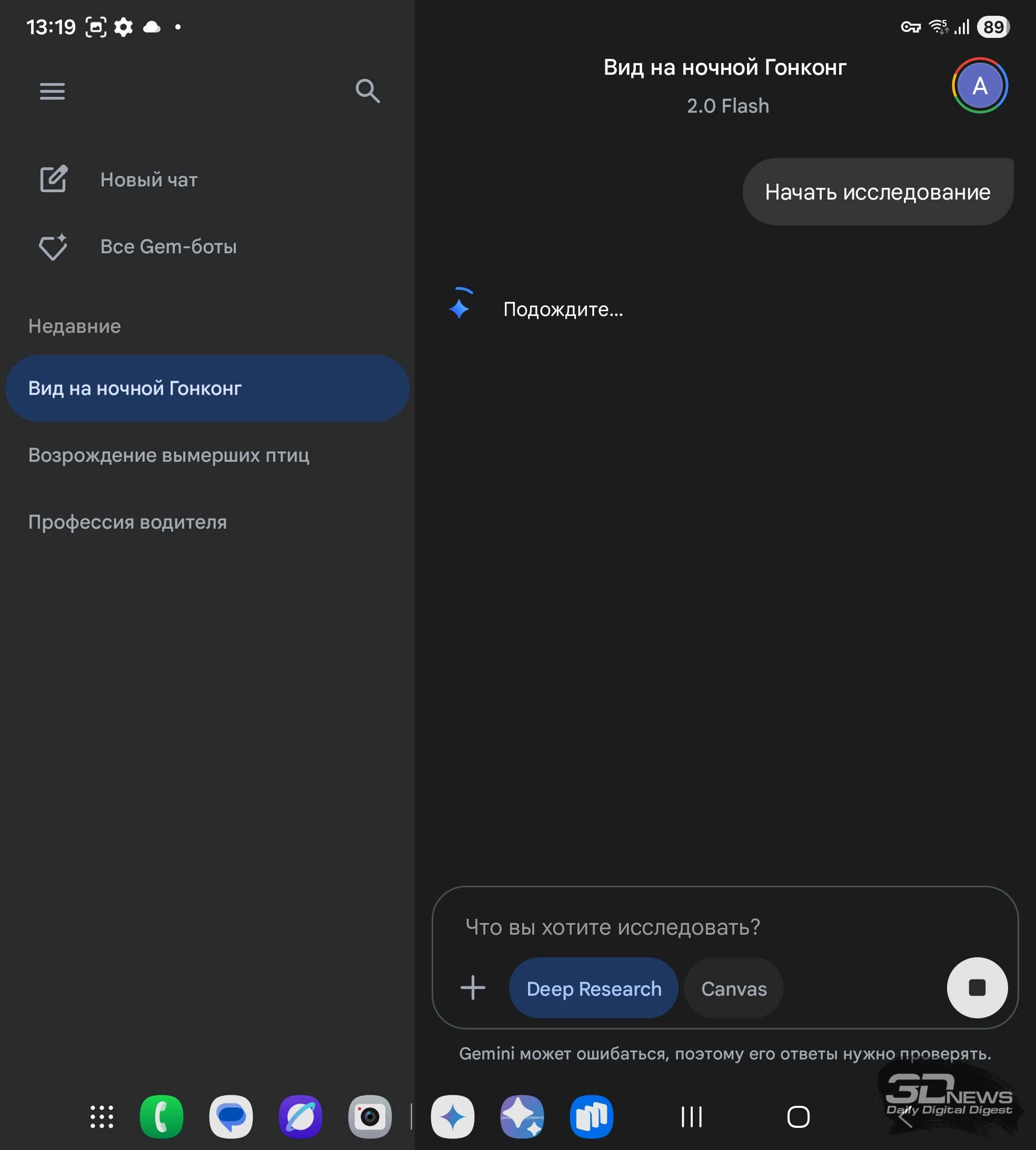Click the "Начать исследование" message bubble
Viewport: 1036px width, 1150px height.
point(878,192)
